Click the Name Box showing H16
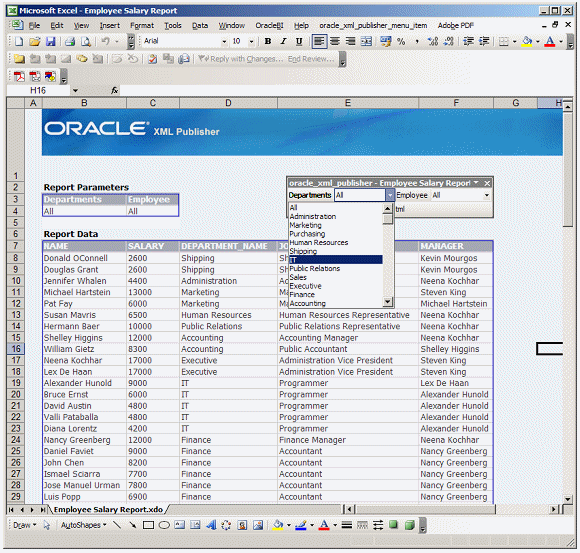The height and width of the screenshot is (553, 580). (x=38, y=90)
